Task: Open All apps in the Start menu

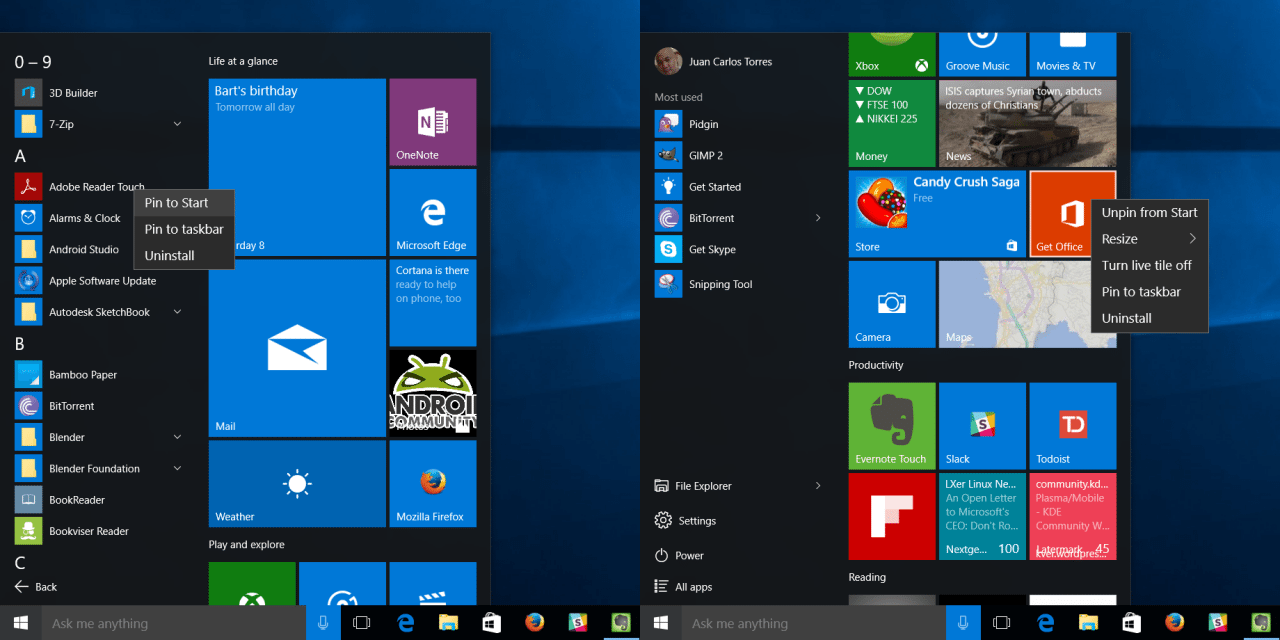Action: tap(683, 587)
